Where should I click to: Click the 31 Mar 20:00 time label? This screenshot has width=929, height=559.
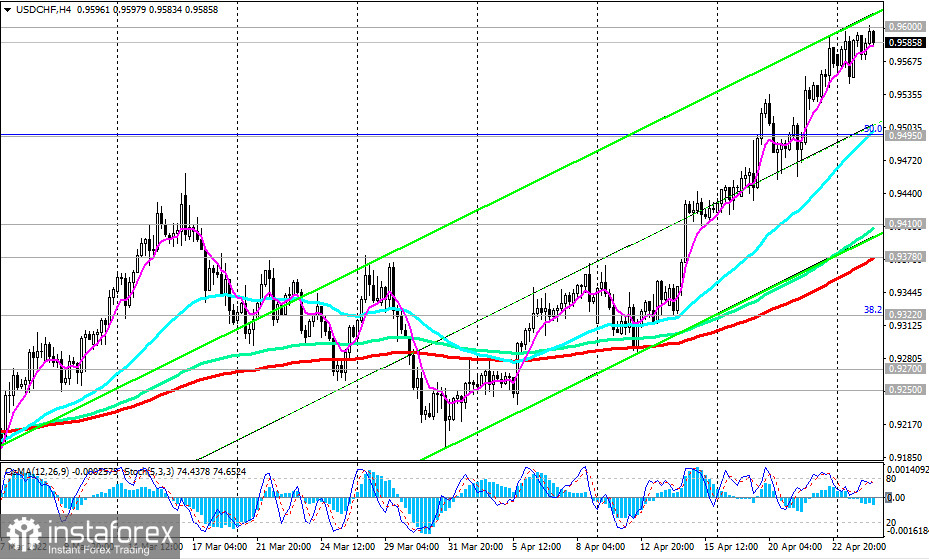click(x=475, y=546)
